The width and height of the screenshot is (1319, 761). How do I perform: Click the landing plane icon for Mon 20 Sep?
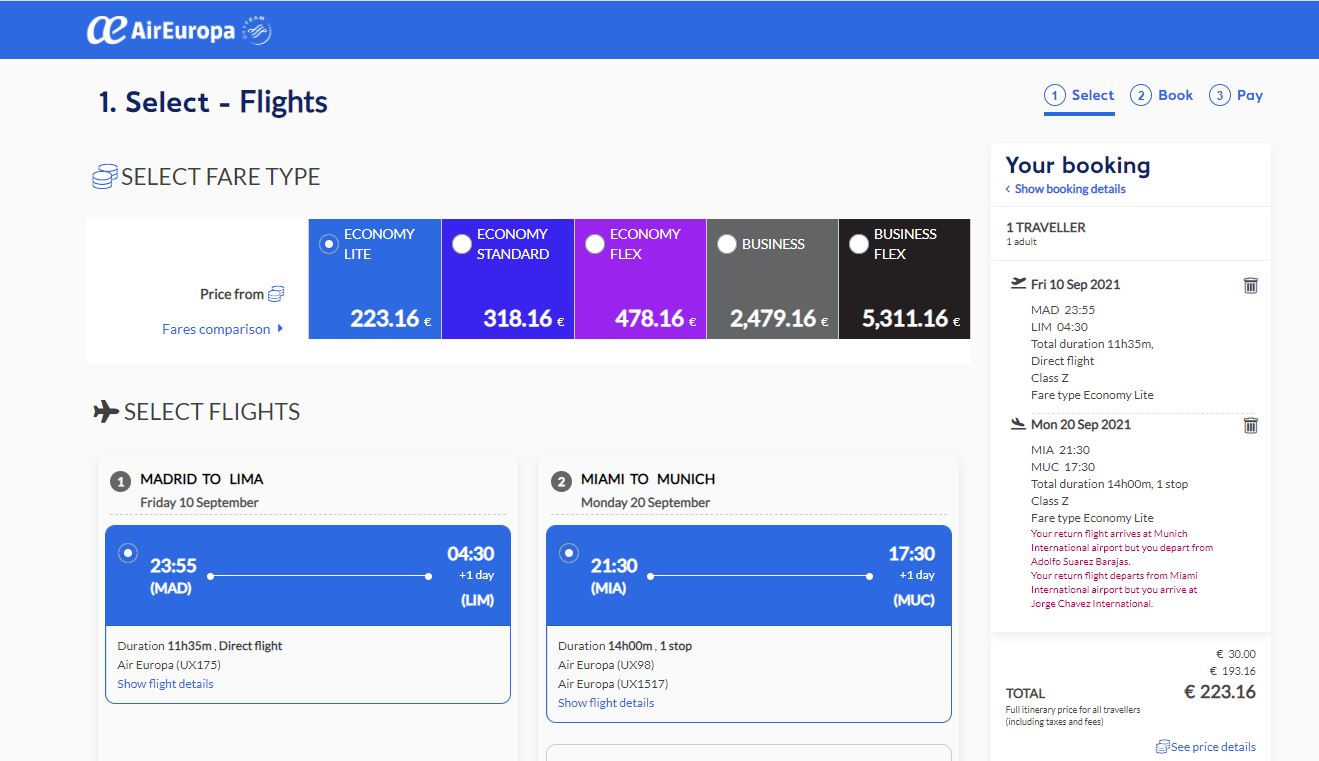click(1019, 424)
